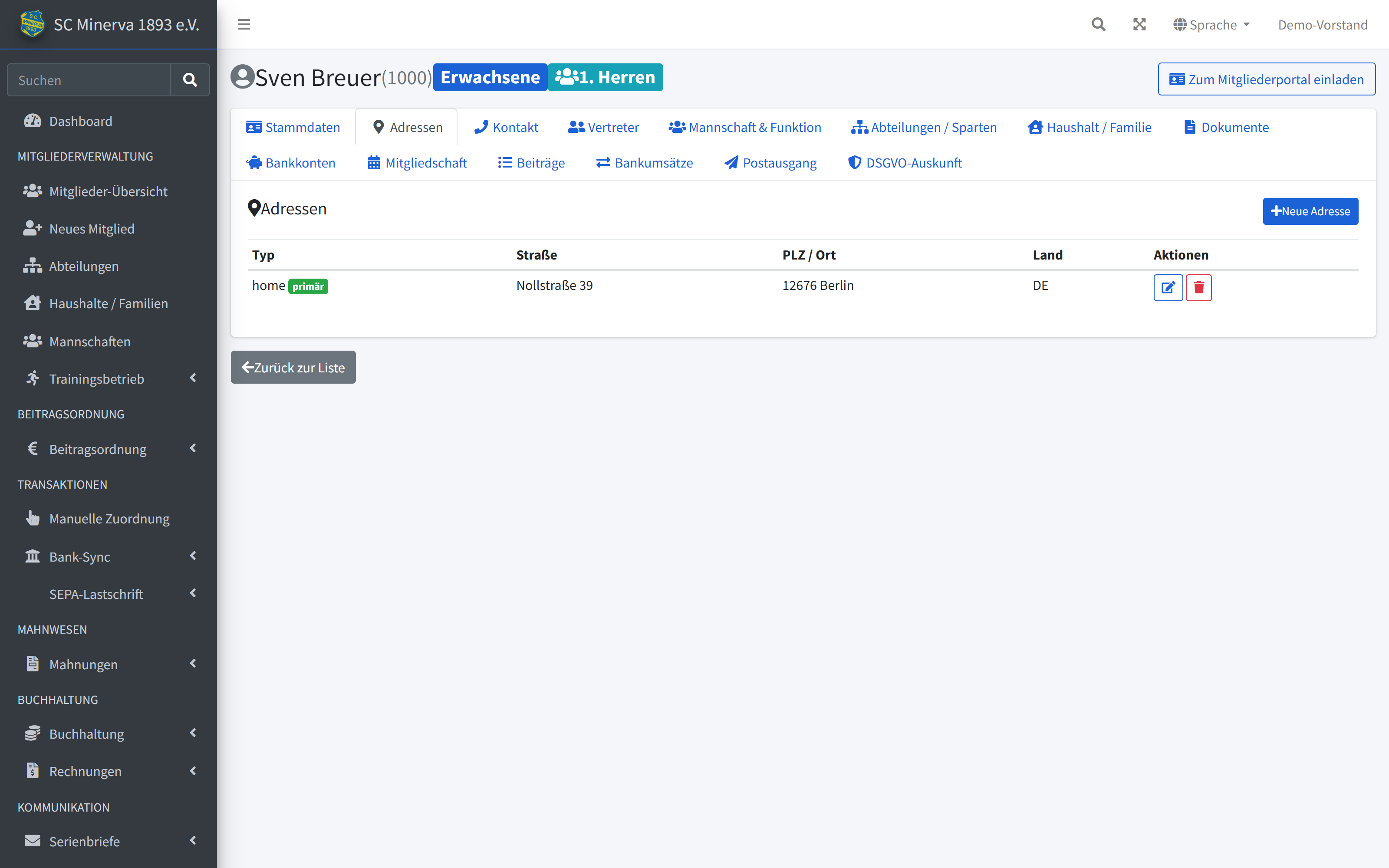The width and height of the screenshot is (1389, 868).
Task: Open search via top bar magnifier icon
Action: click(1098, 25)
